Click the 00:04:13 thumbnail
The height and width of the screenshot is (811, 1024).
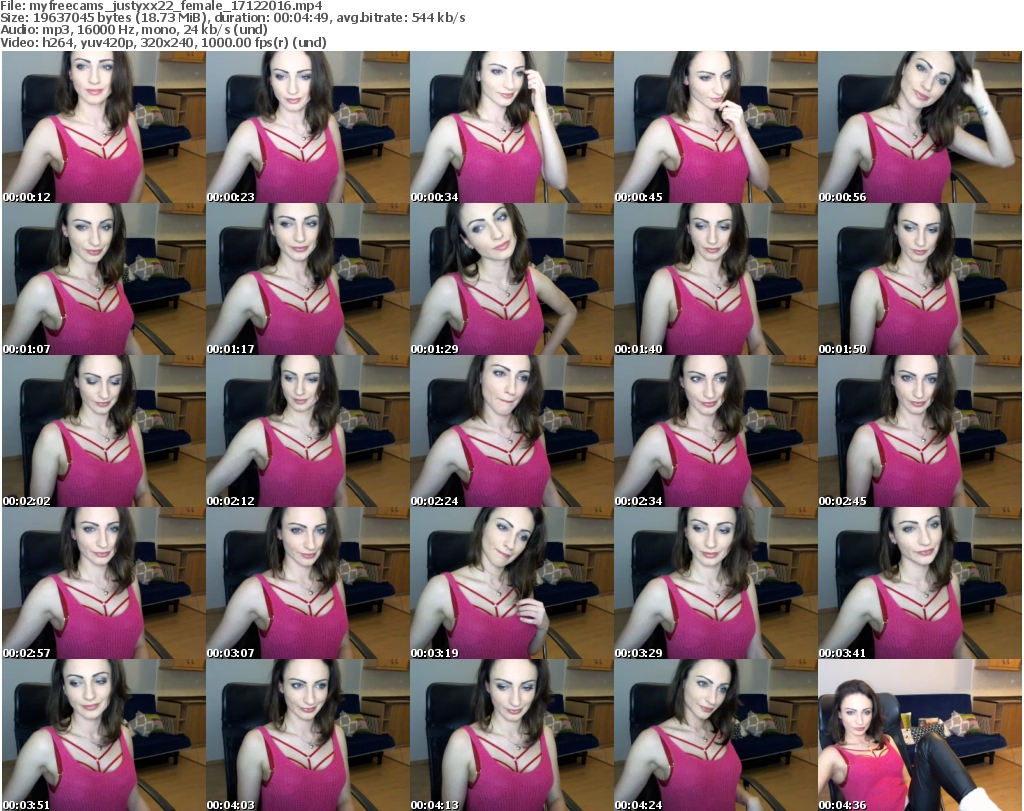tap(511, 735)
